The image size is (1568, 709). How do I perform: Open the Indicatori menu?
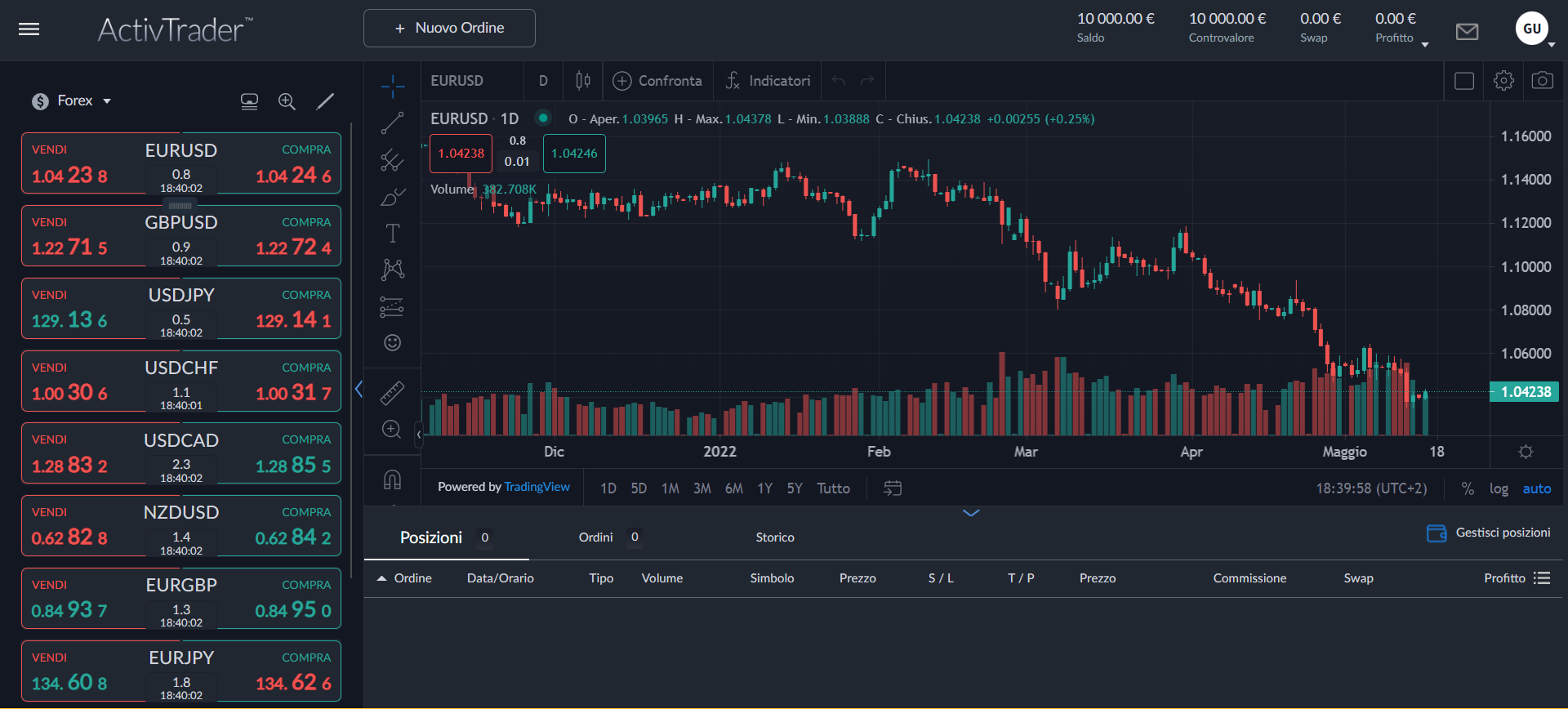768,81
